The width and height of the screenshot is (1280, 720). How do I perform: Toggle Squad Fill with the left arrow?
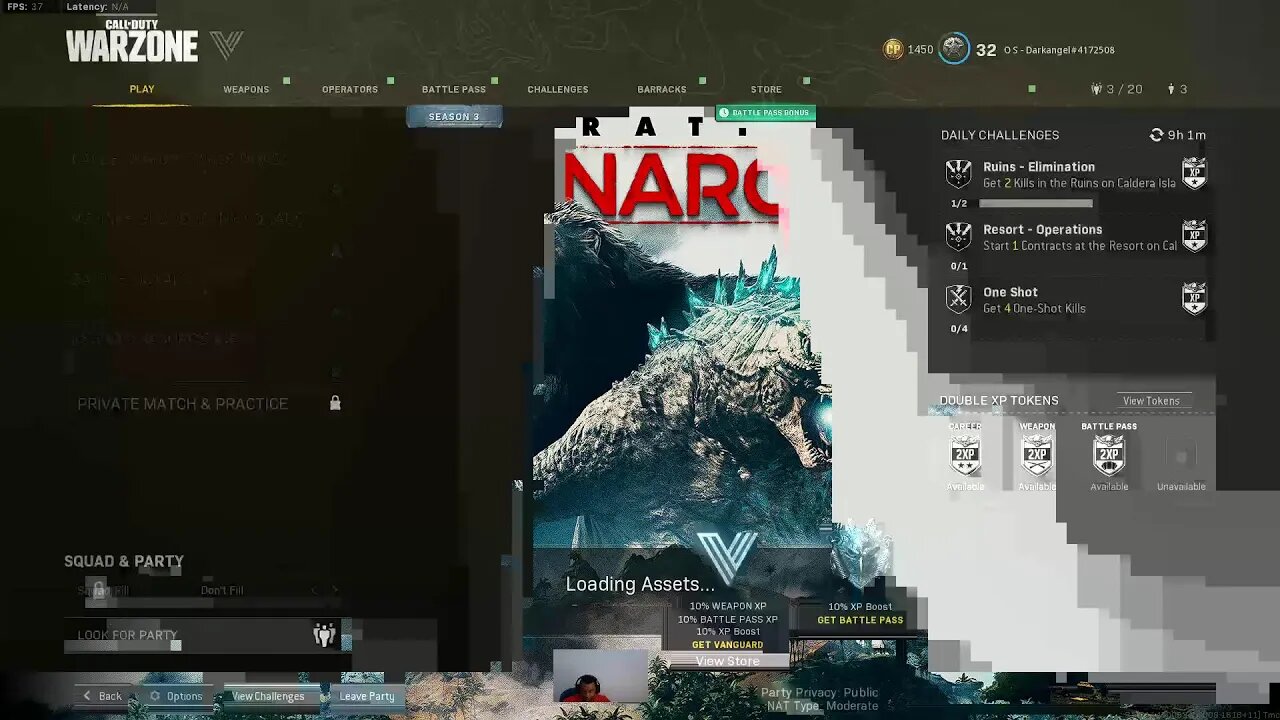[314, 590]
